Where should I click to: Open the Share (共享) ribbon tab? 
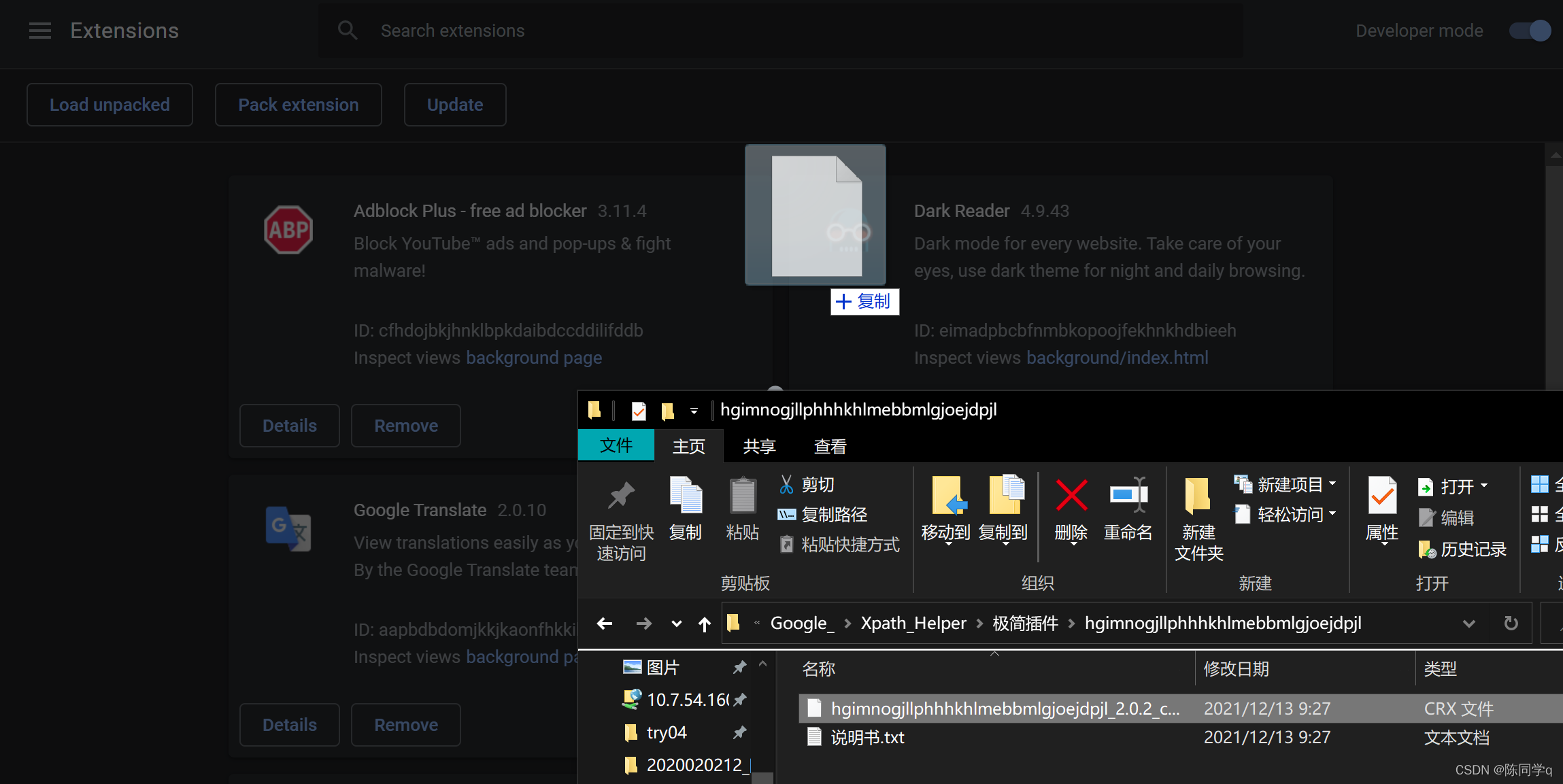[x=759, y=447]
